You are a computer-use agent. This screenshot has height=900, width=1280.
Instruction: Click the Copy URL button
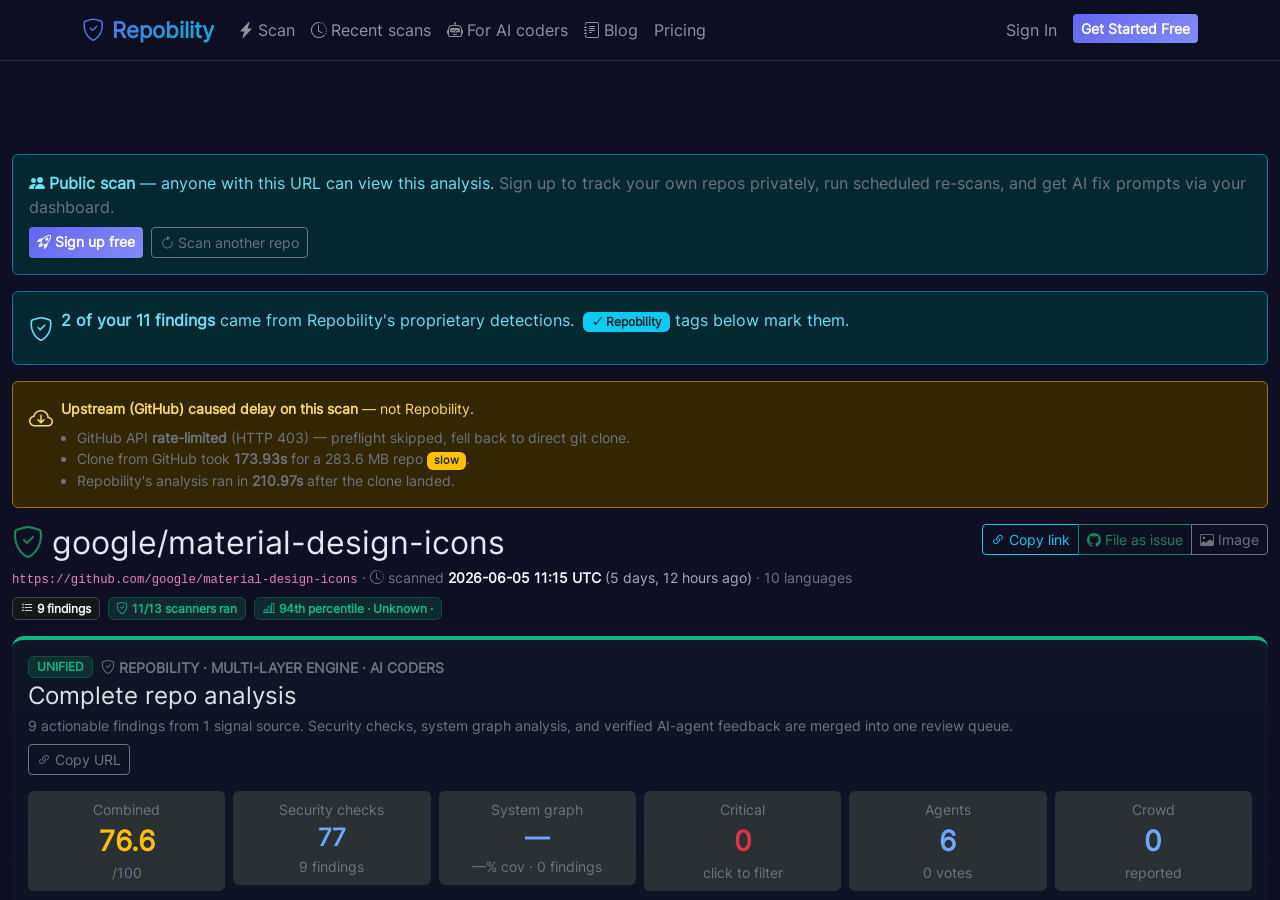click(x=79, y=759)
